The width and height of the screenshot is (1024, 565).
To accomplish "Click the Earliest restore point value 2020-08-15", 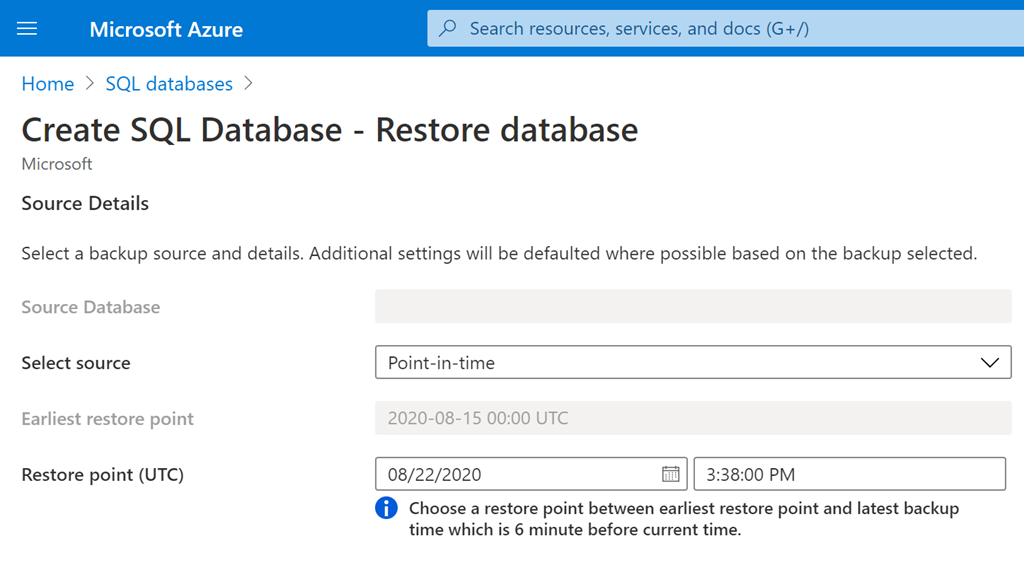I will tap(693, 418).
